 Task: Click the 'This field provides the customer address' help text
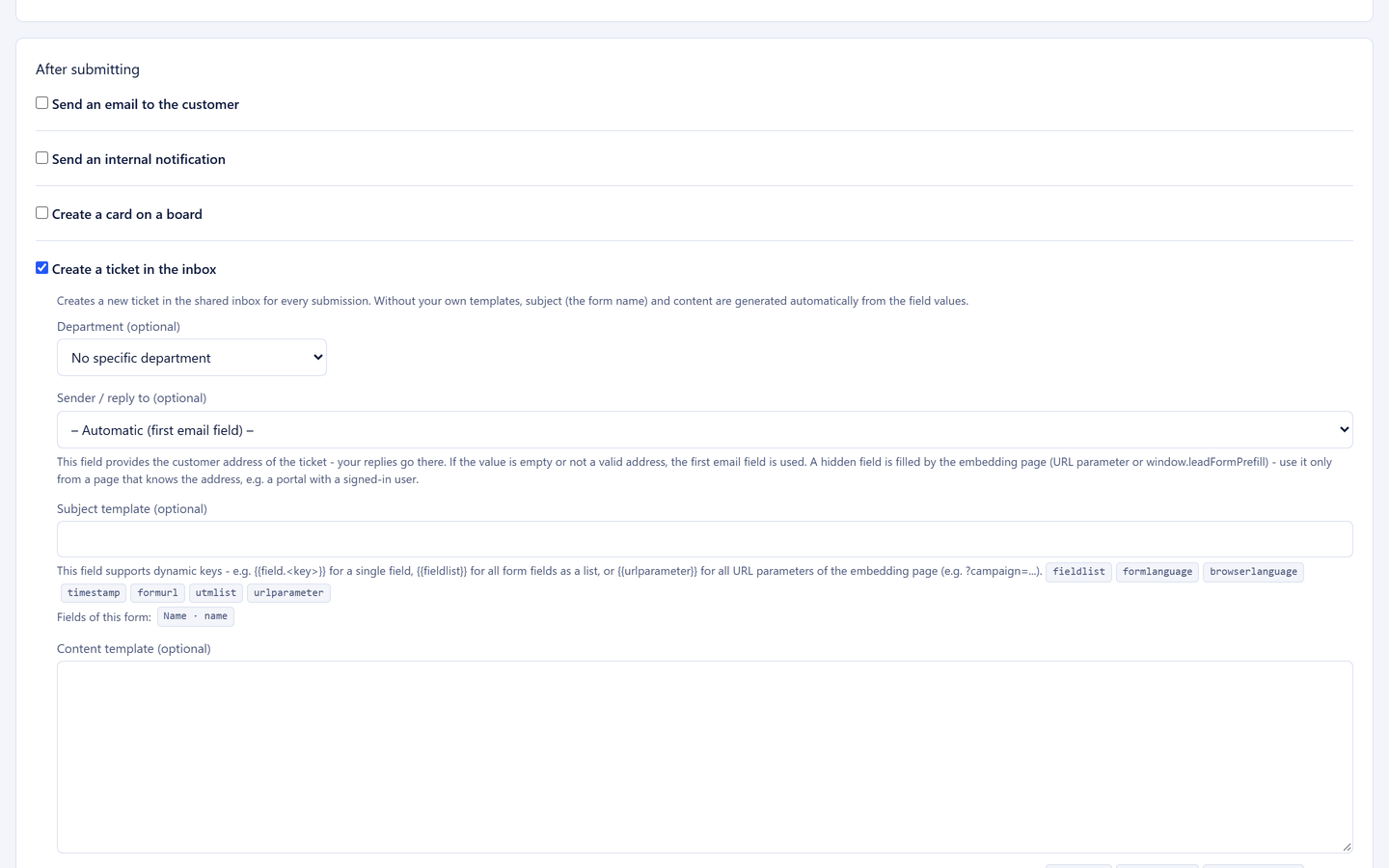coord(694,471)
